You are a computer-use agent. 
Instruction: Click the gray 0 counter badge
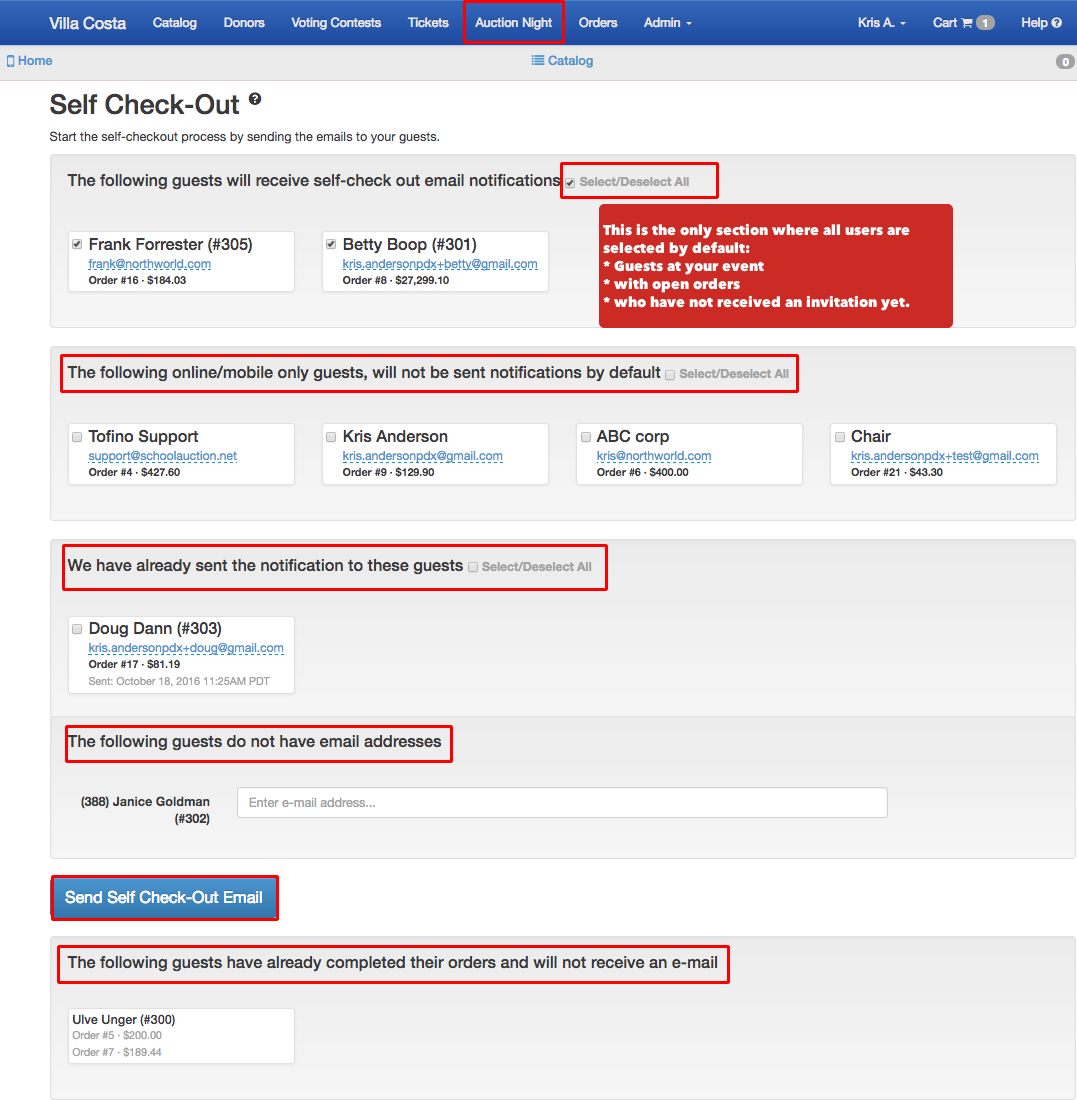pyautogui.click(x=1065, y=62)
